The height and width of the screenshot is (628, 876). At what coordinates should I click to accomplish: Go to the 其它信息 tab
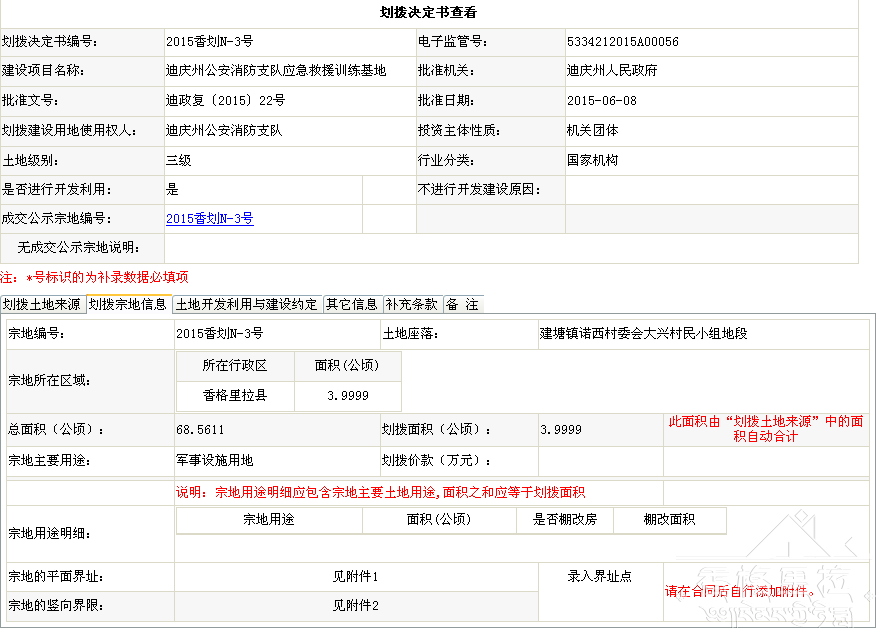coord(352,304)
